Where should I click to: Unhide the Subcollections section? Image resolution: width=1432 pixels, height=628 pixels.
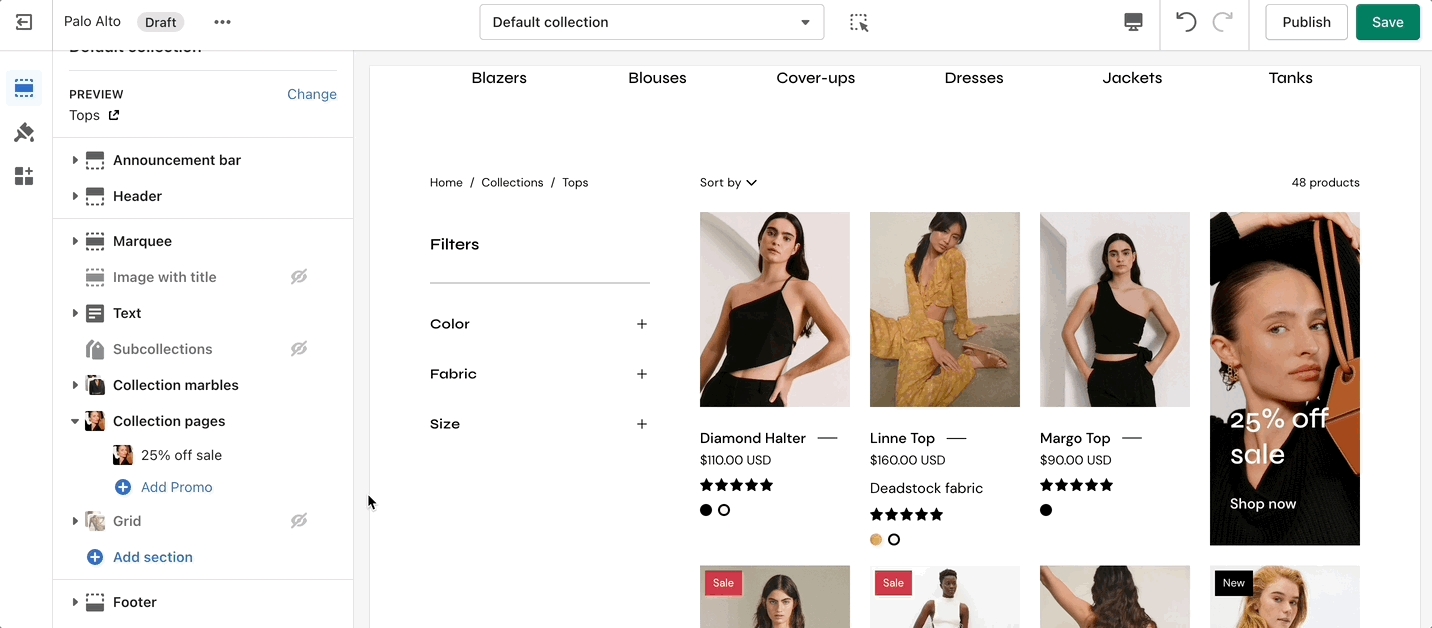click(298, 349)
